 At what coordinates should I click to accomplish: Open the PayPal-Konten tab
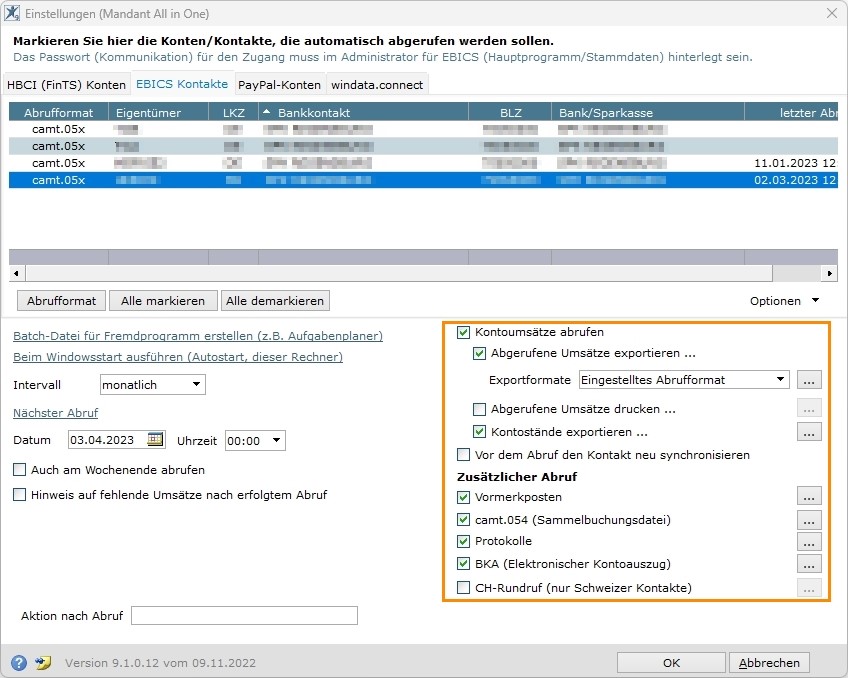click(x=280, y=85)
